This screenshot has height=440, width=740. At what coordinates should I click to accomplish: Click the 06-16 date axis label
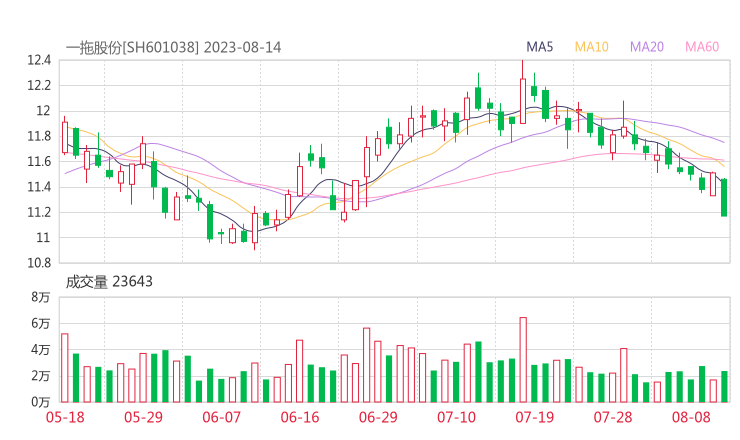[300, 417]
